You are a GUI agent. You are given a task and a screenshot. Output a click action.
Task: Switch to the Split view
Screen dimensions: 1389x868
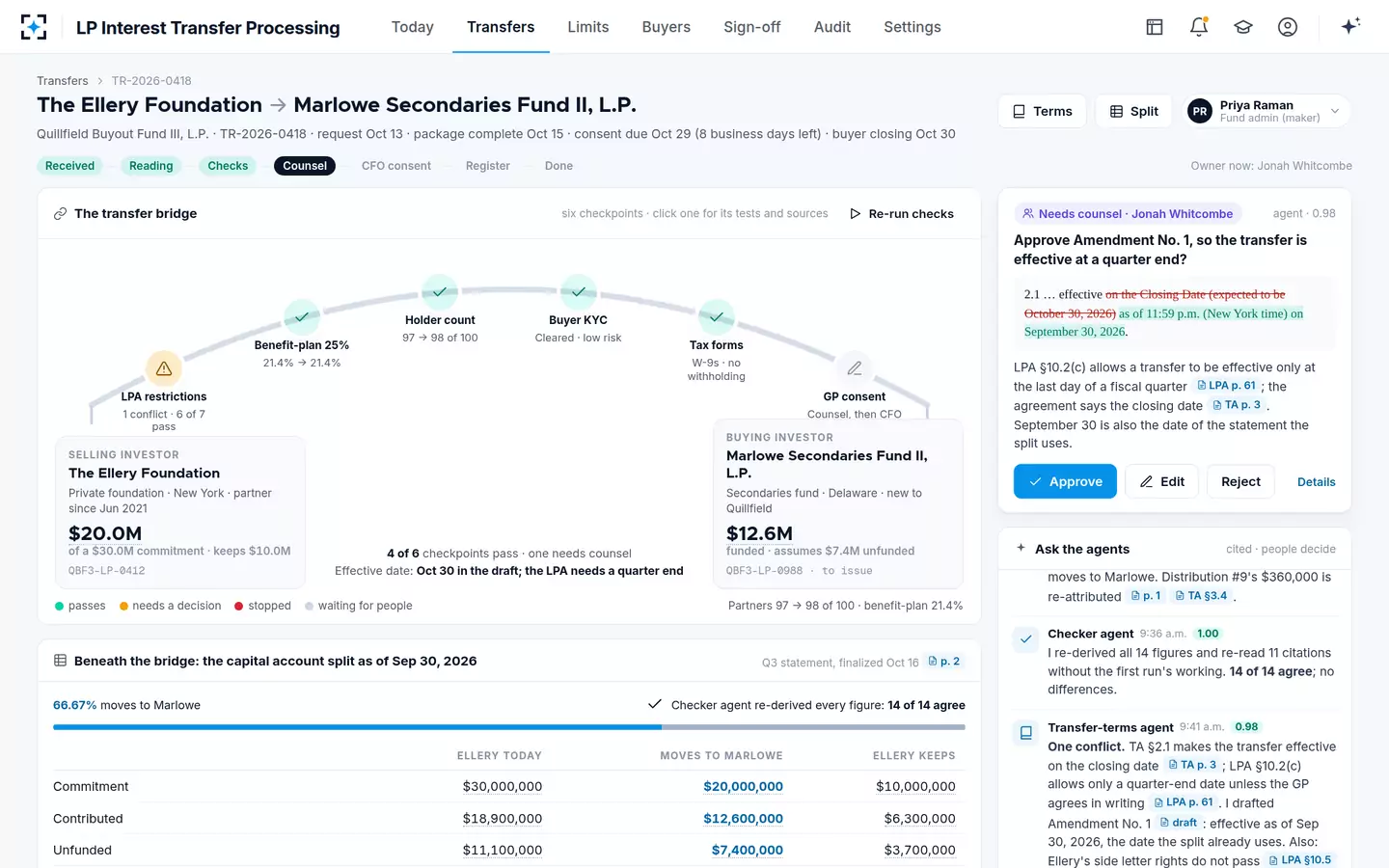(1134, 111)
